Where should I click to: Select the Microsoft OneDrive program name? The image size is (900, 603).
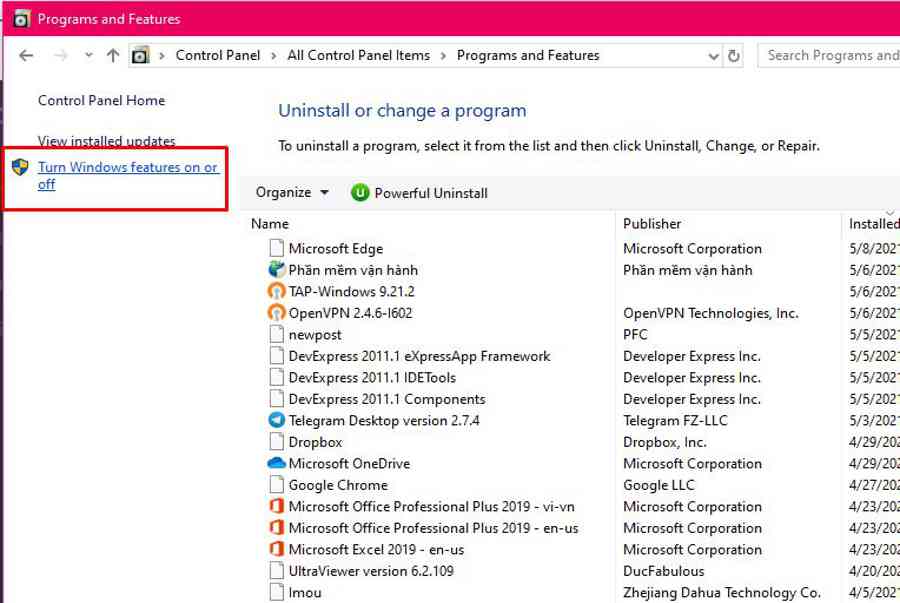[349, 464]
